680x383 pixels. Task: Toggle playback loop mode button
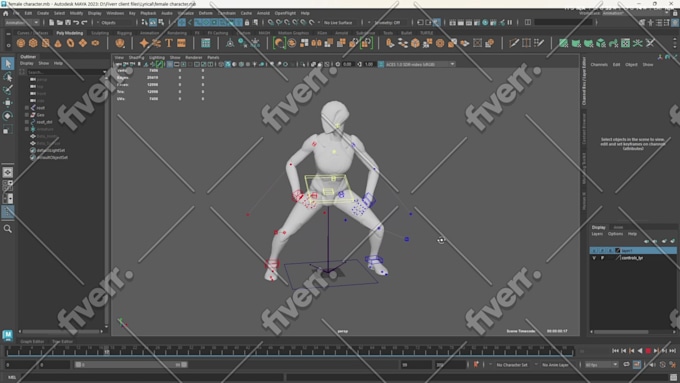tap(627, 365)
